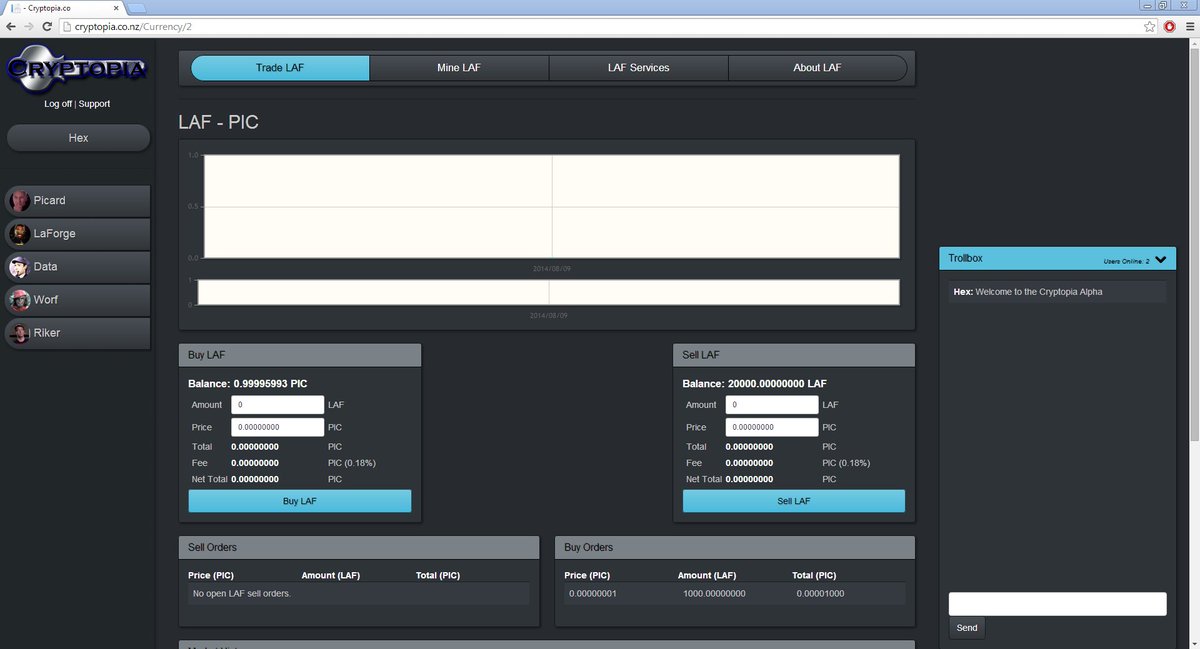Open the Worf avatar icon
The width and height of the screenshot is (1200, 649).
pos(20,299)
